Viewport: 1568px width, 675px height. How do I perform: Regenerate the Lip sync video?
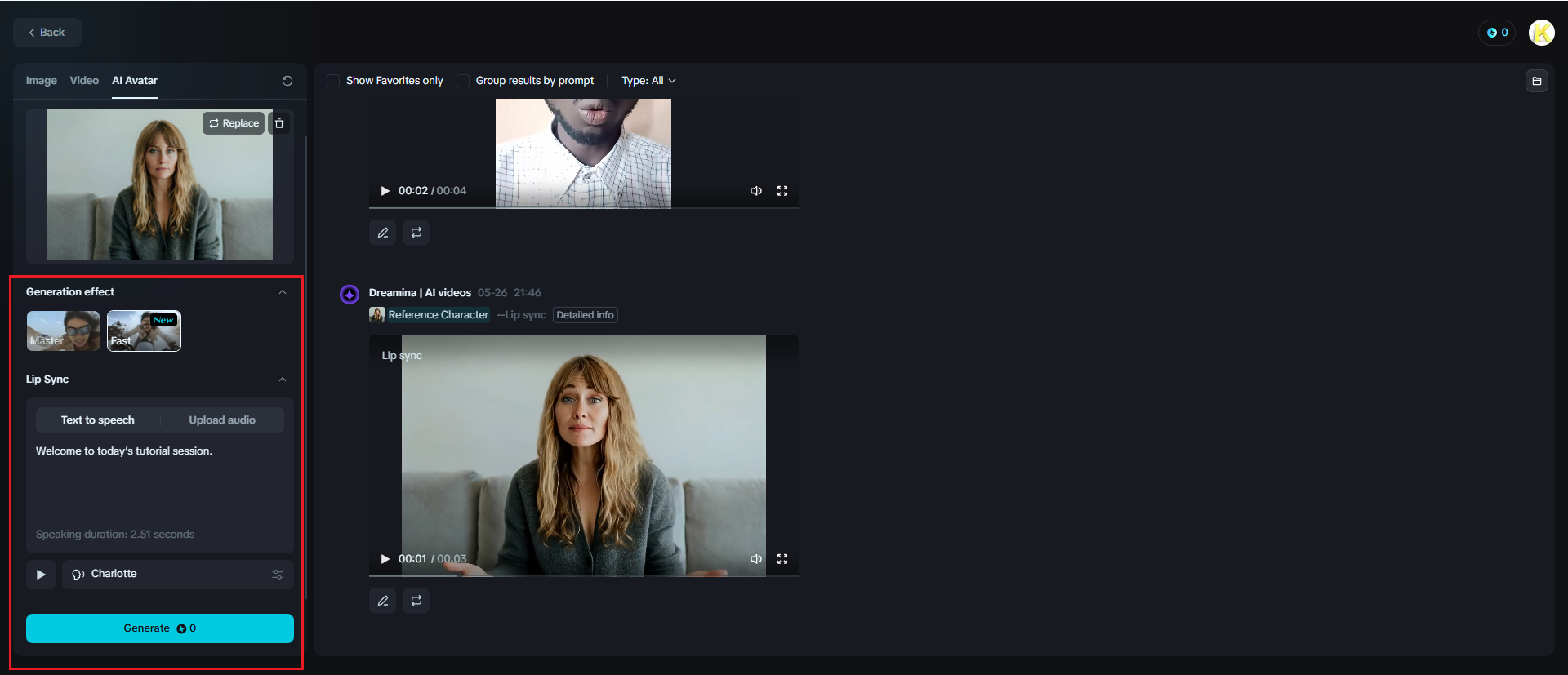coord(416,601)
